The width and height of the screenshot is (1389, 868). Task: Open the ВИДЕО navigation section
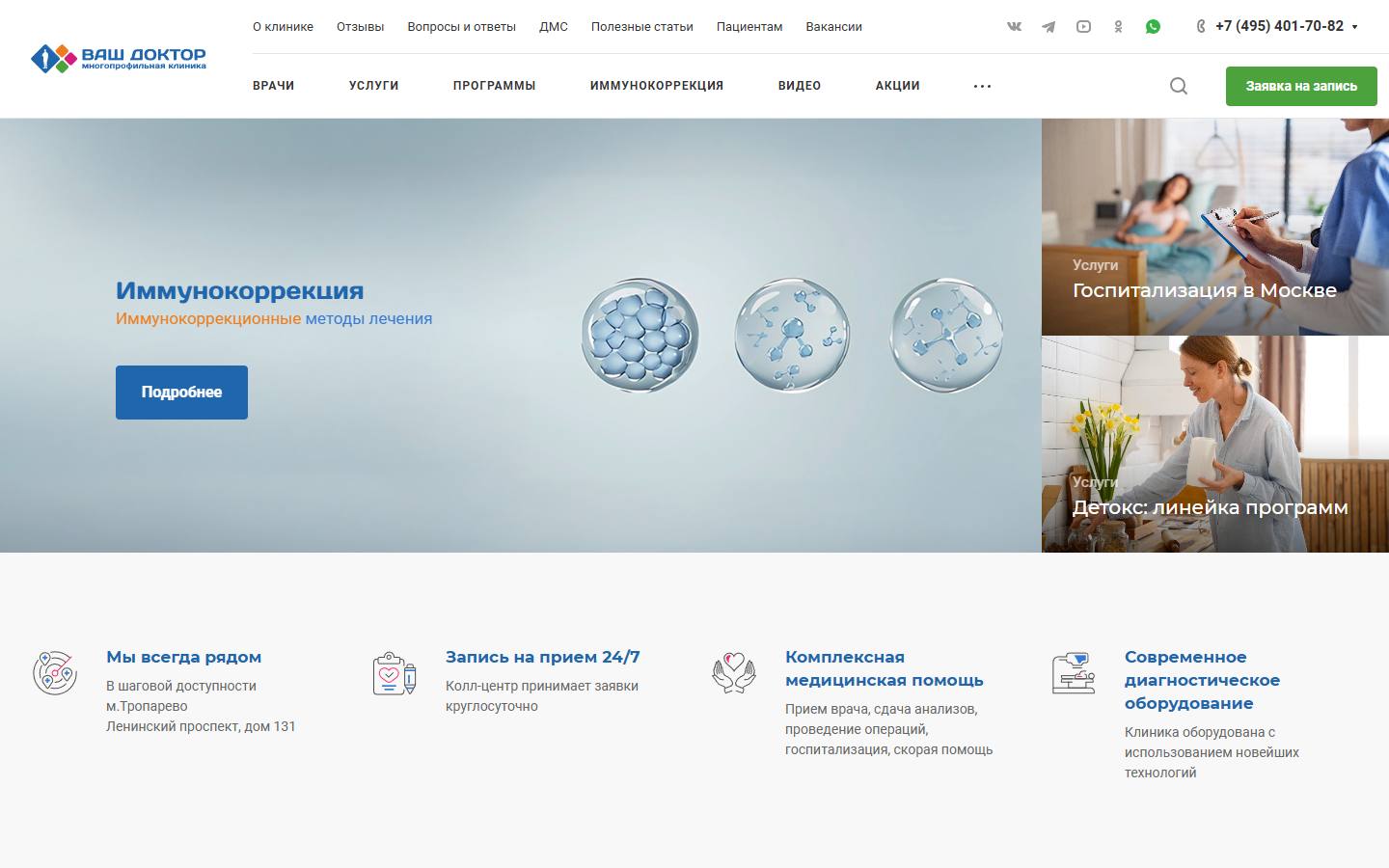[800, 86]
